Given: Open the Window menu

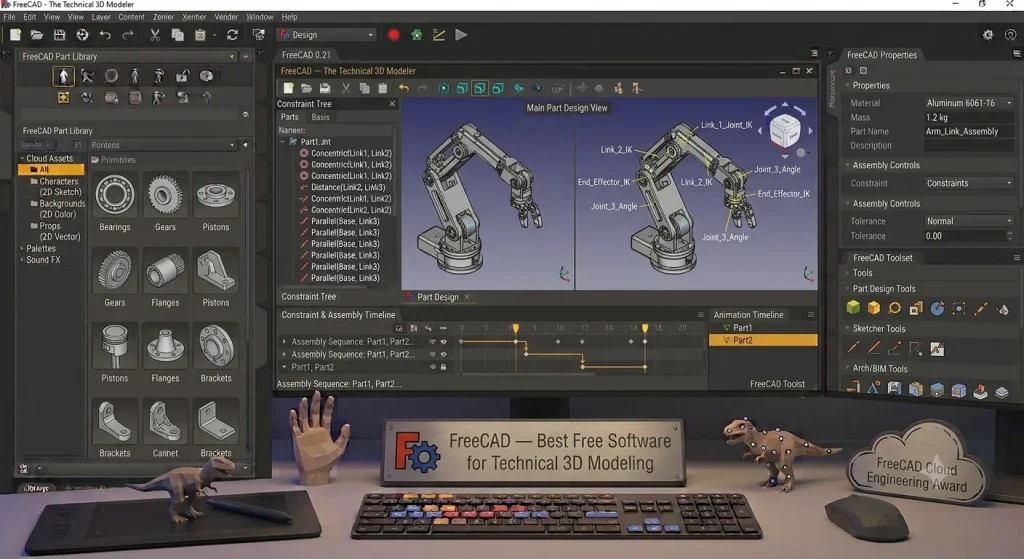Looking at the screenshot, I should [260, 17].
